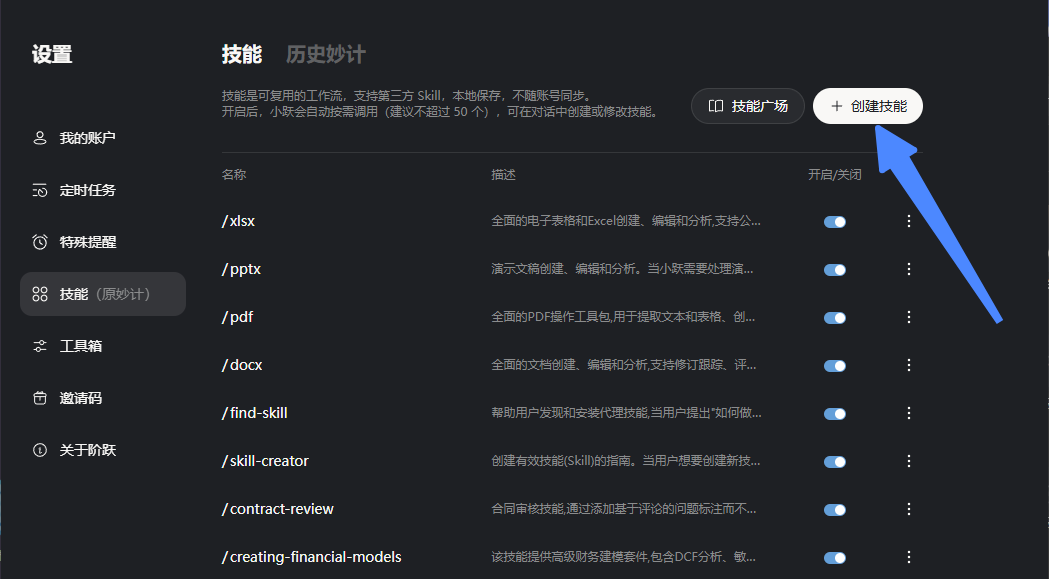Open the /find-skill overflow menu
Viewport: 1049px width, 579px height.
click(x=908, y=413)
